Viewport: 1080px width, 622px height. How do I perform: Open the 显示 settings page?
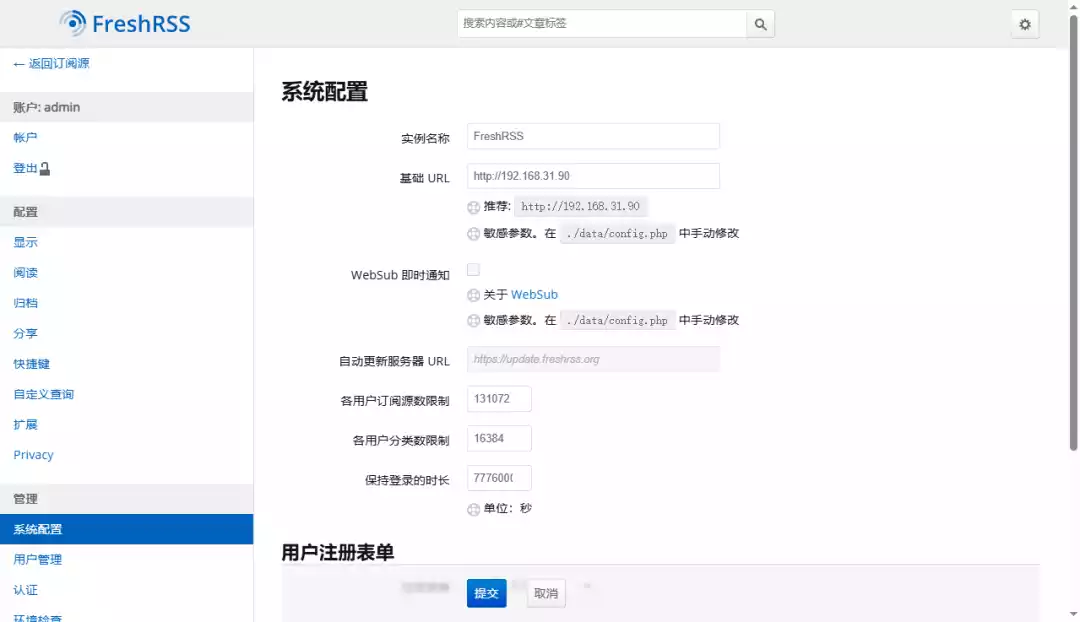click(26, 242)
